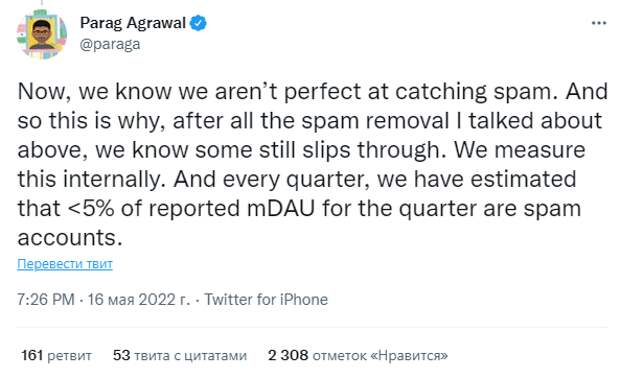Click the 7:26 PM timestamp
620x378 pixels.
click(x=45, y=299)
